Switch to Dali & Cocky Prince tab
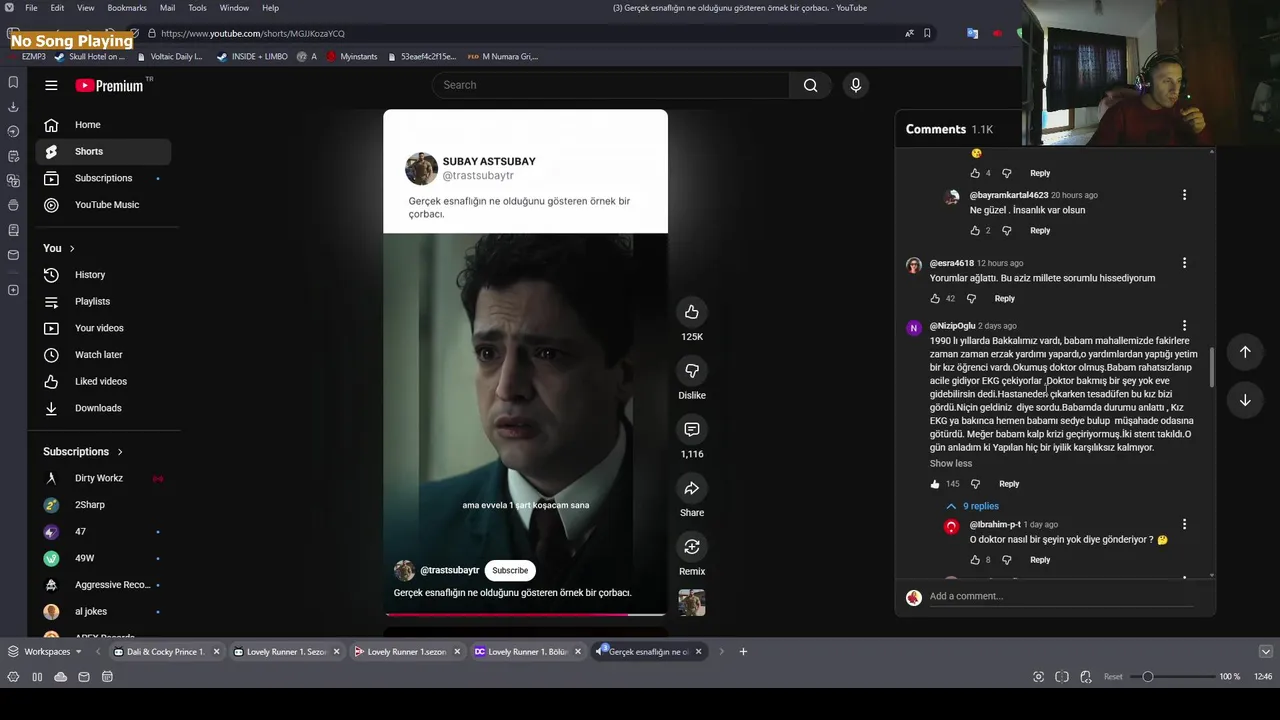The image size is (1280, 720). click(x=166, y=652)
